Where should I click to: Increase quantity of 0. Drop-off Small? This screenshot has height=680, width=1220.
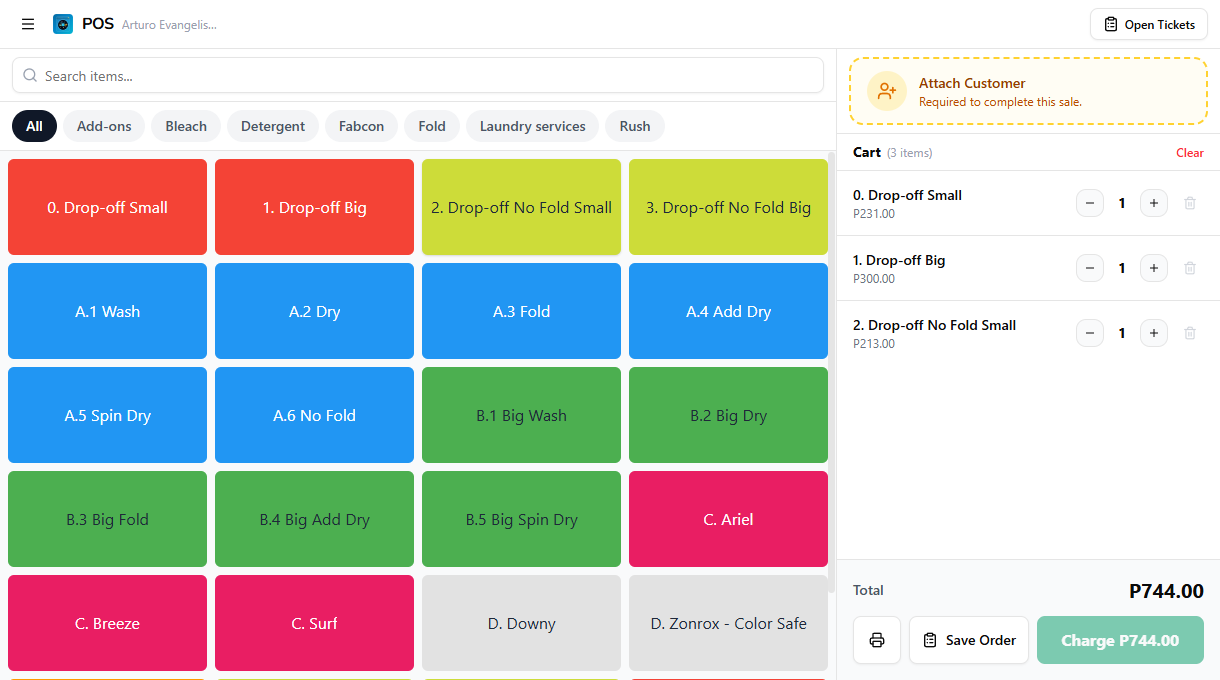1154,203
